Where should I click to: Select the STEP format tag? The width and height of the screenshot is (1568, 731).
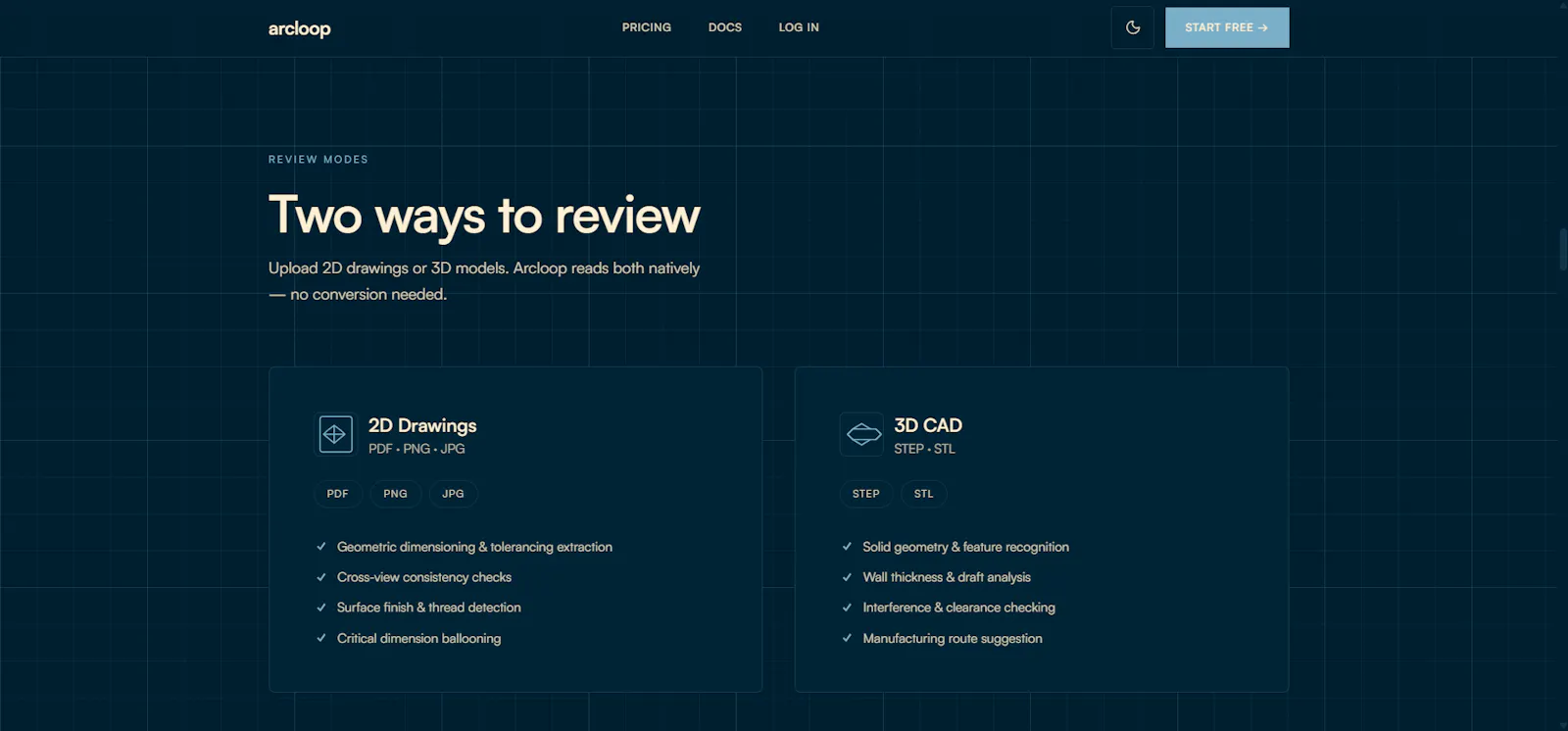866,494
